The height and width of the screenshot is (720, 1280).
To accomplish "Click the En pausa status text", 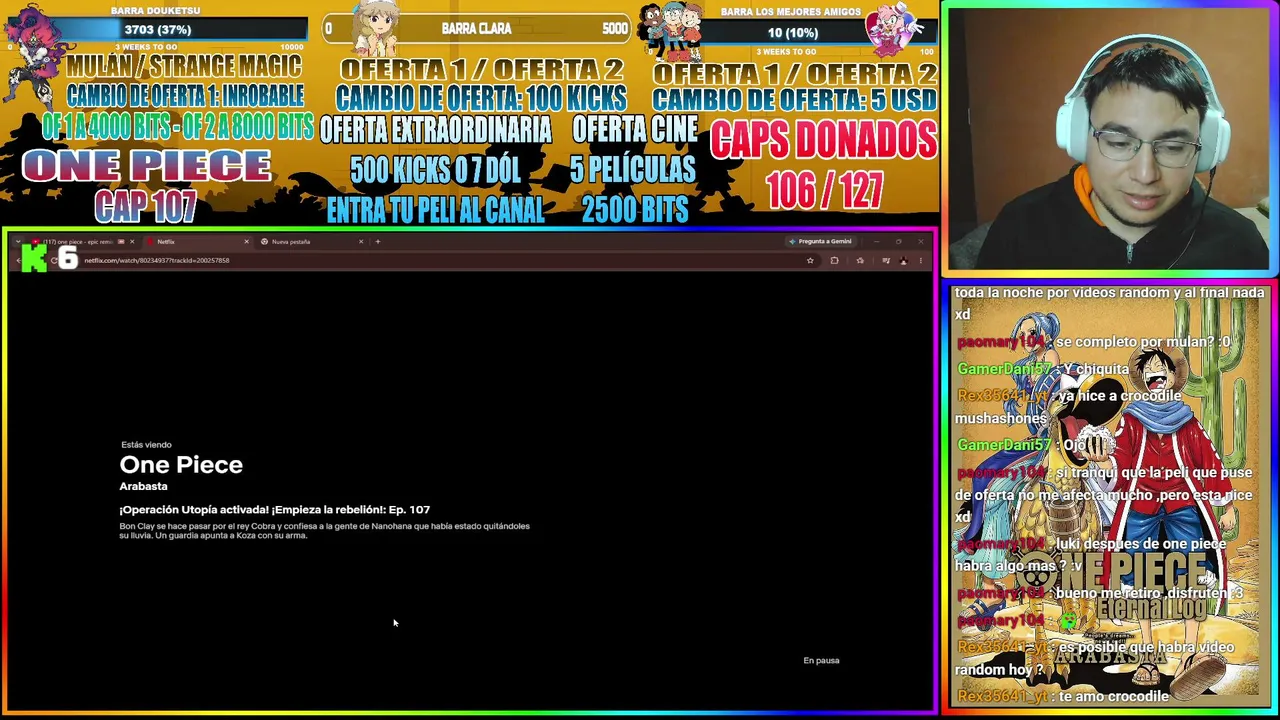I will 821,661.
